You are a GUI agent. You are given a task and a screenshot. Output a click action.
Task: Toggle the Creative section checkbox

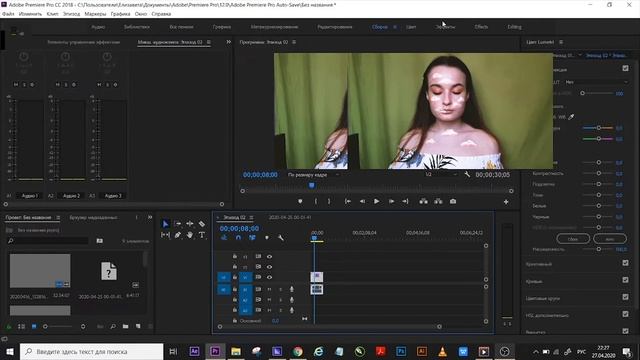[x=626, y=263]
